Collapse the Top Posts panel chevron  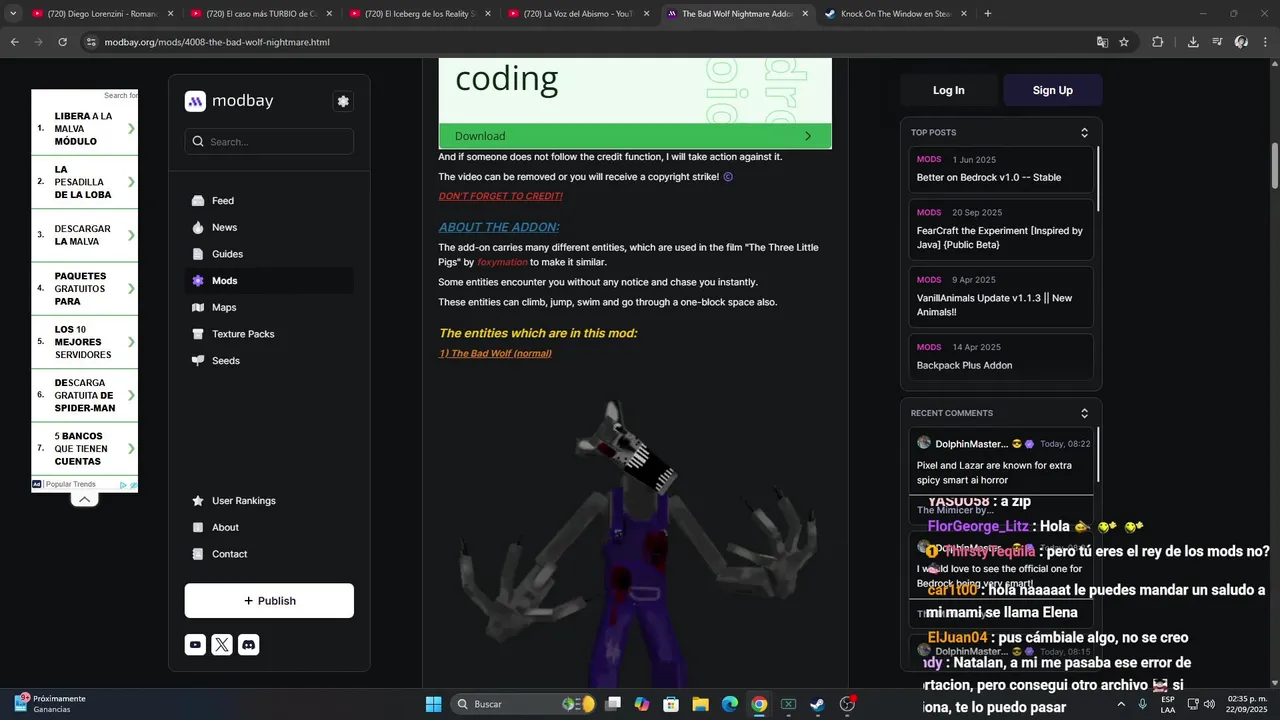tap(1084, 133)
